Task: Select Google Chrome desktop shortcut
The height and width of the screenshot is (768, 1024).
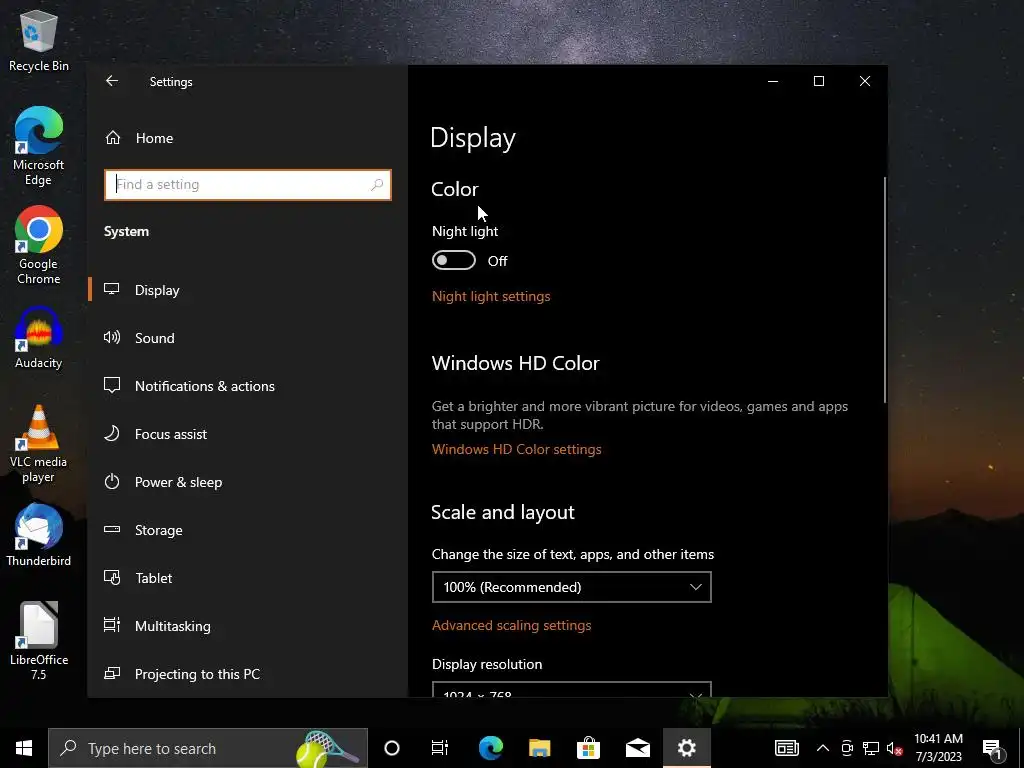Action: (x=39, y=246)
